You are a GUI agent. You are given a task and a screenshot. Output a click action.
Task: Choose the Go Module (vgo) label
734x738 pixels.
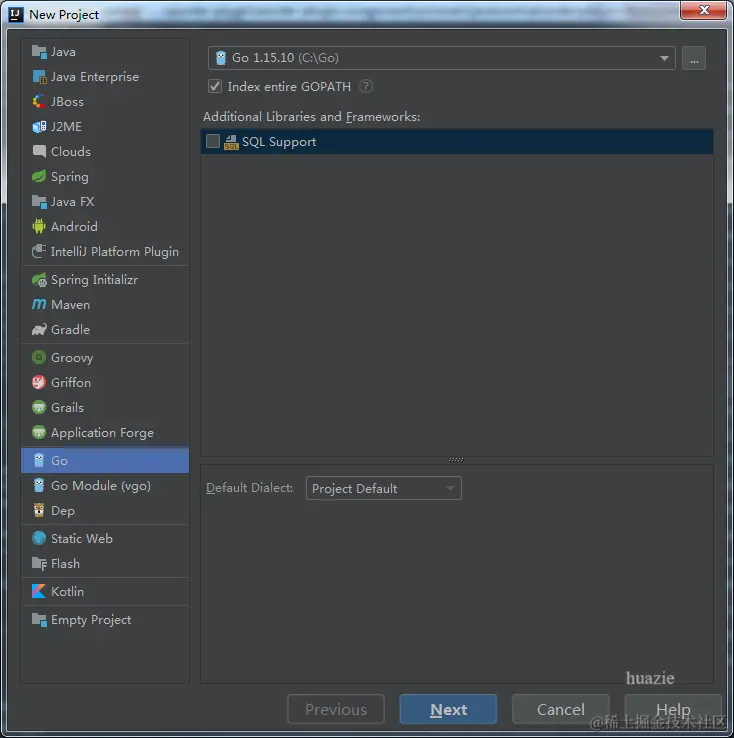(101, 486)
